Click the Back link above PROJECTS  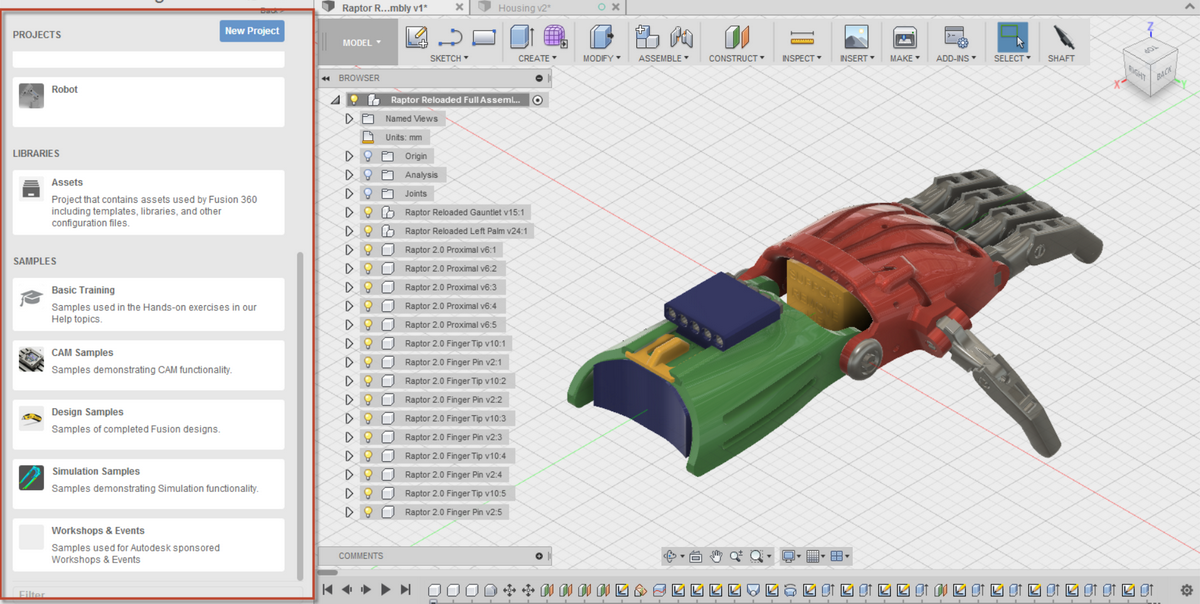(x=270, y=9)
